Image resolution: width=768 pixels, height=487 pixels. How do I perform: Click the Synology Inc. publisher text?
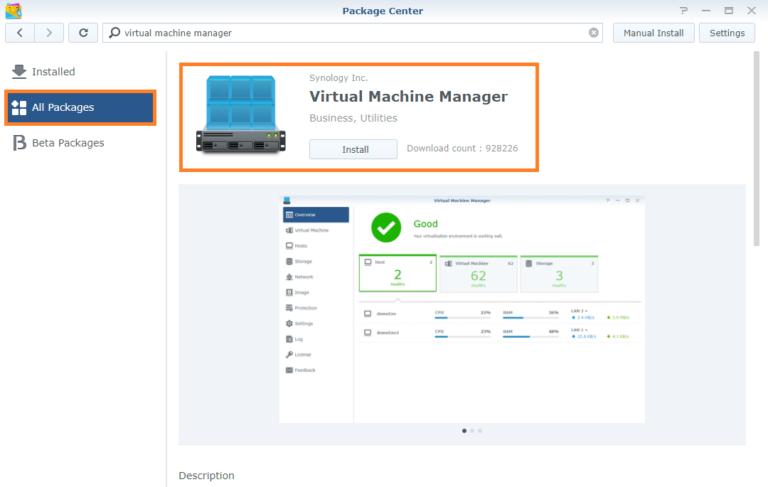point(338,78)
